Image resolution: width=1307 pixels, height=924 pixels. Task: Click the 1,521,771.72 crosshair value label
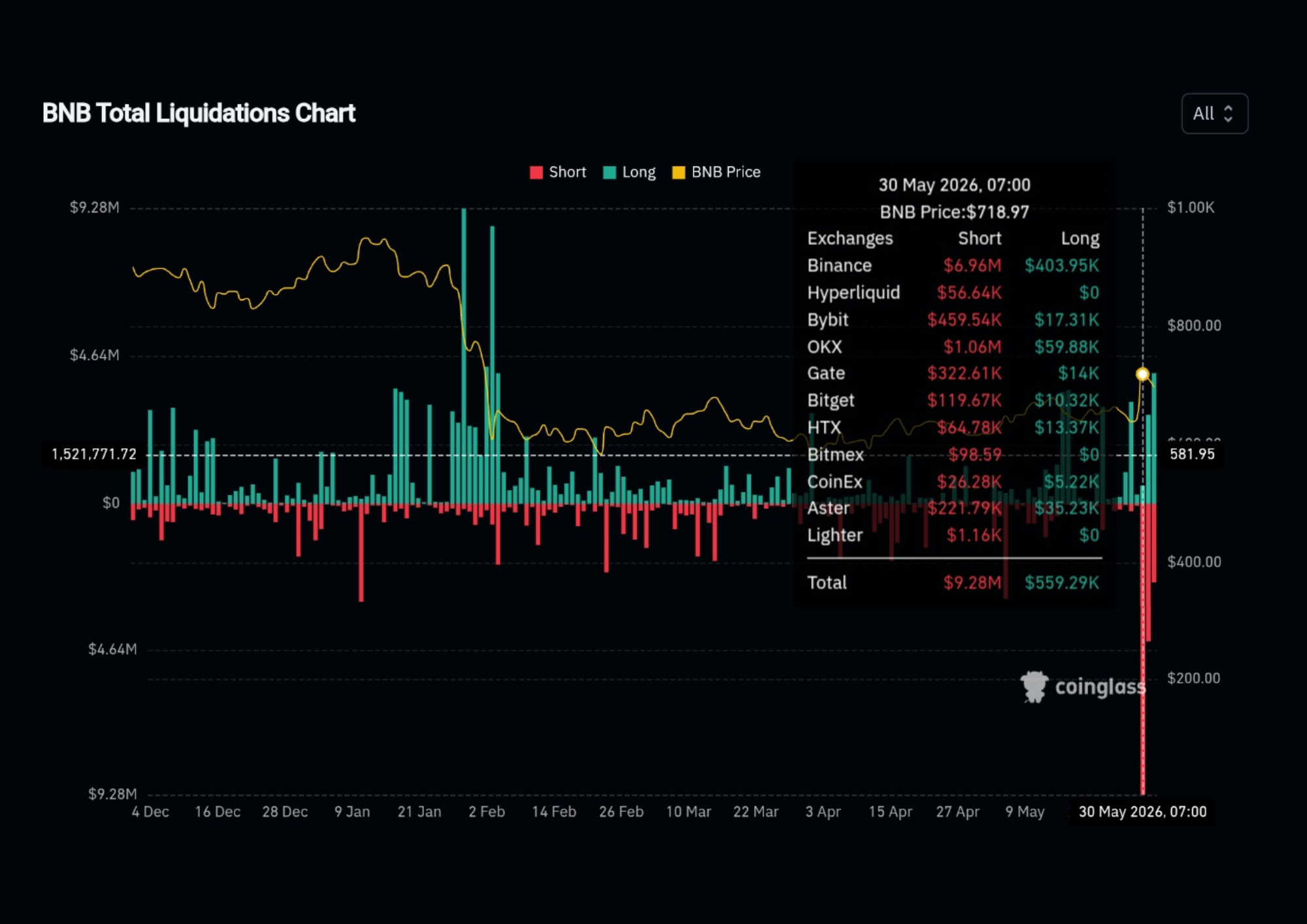click(x=94, y=454)
